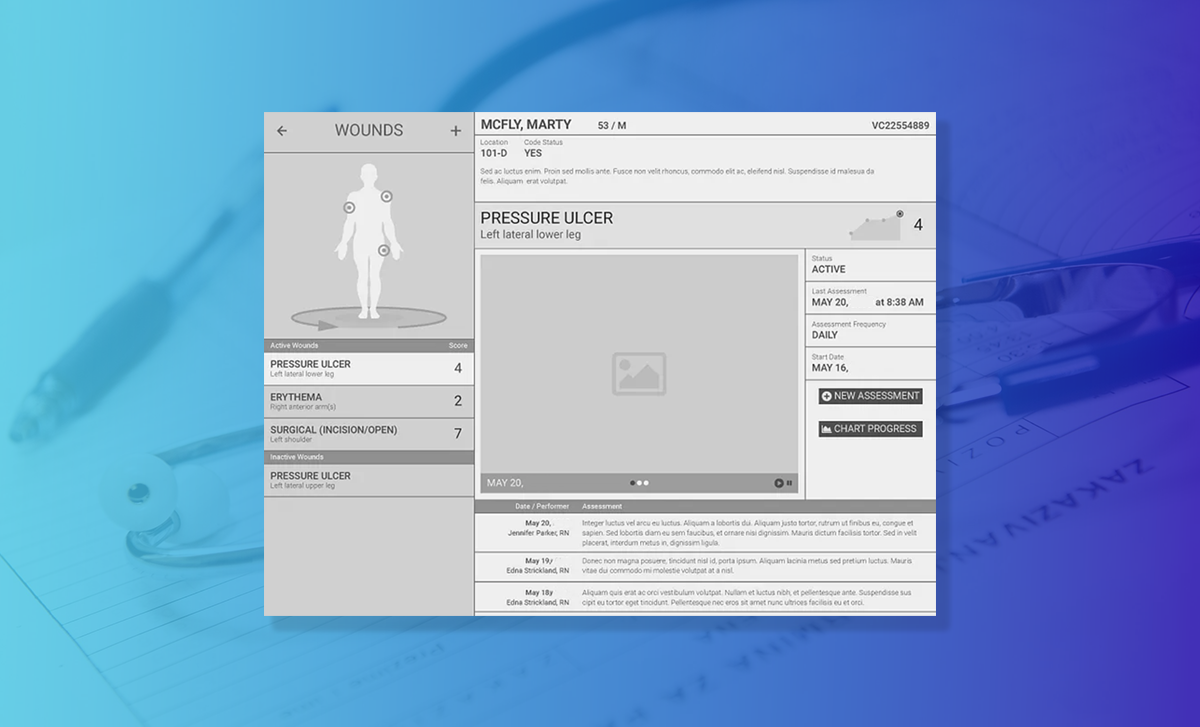Select the lower wound marker near the figure's hand
This screenshot has height=727, width=1200.
point(383,250)
